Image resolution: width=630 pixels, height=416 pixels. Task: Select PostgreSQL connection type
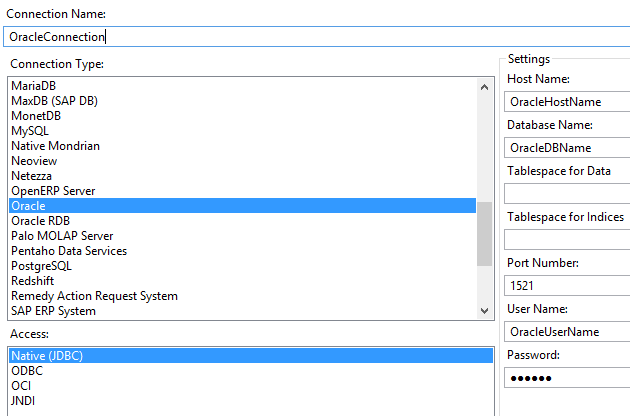coord(242,266)
